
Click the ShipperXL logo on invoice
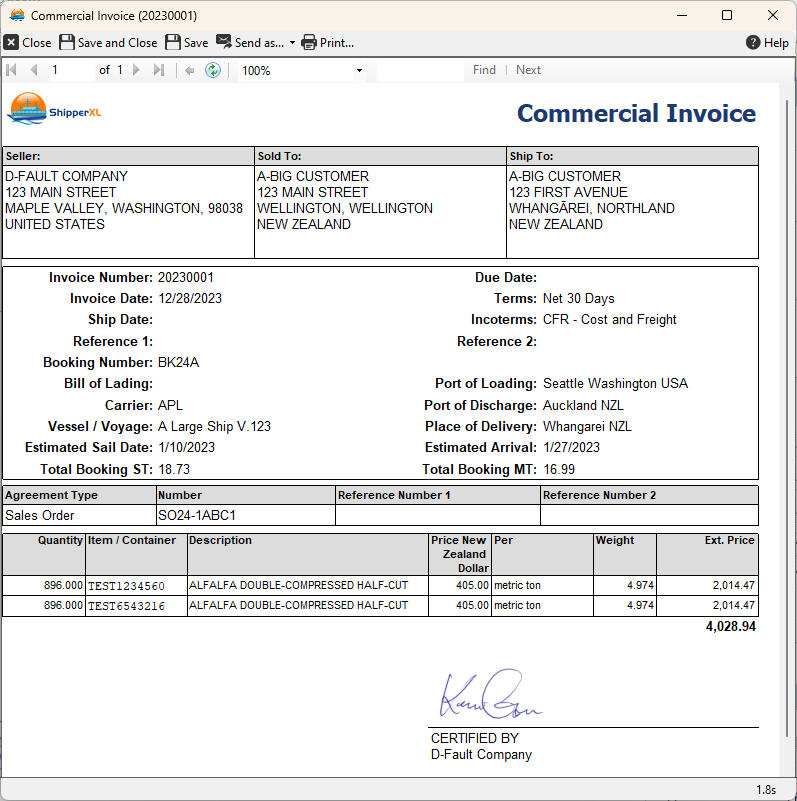pyautogui.click(x=54, y=108)
